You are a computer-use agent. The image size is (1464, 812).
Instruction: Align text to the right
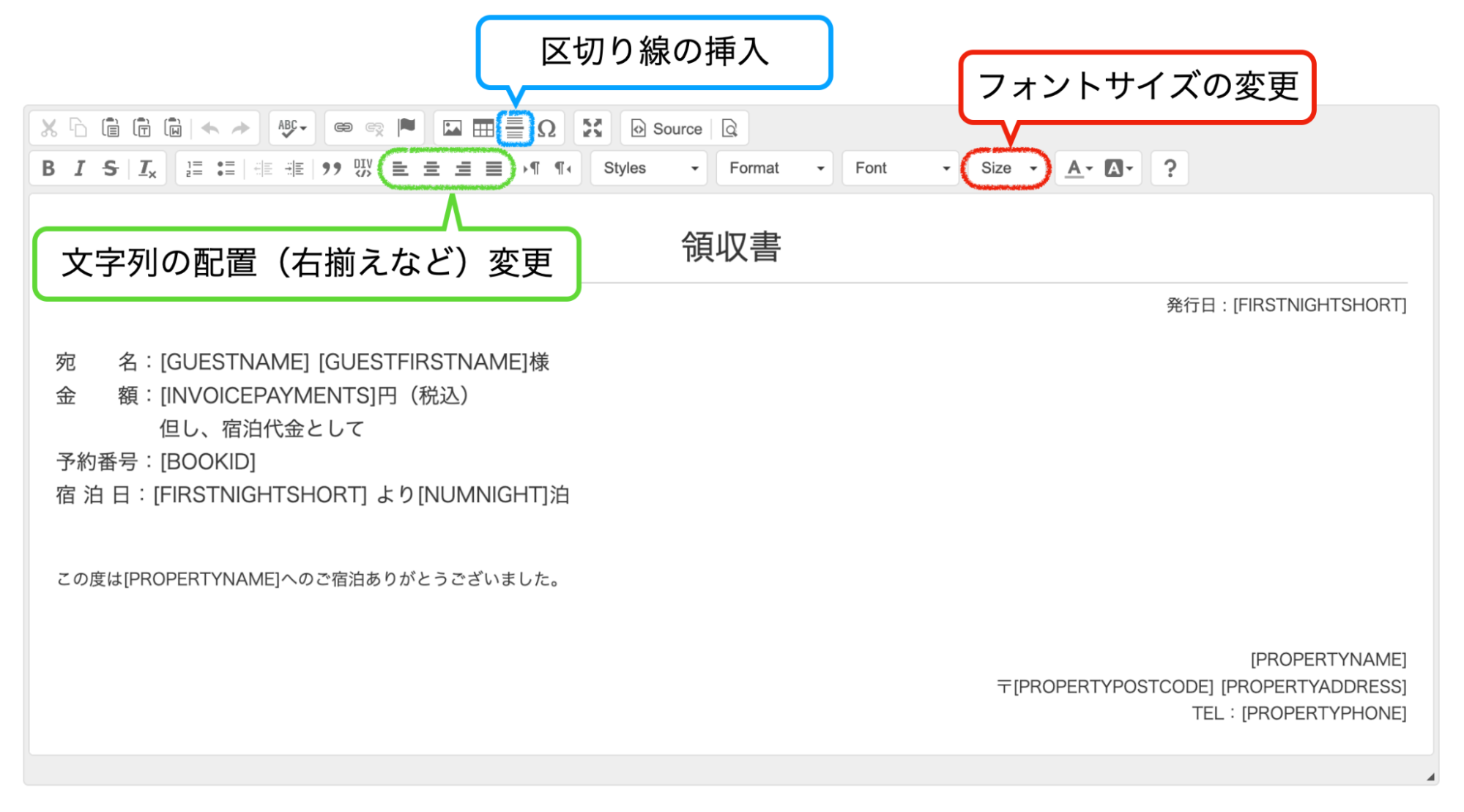click(x=463, y=168)
